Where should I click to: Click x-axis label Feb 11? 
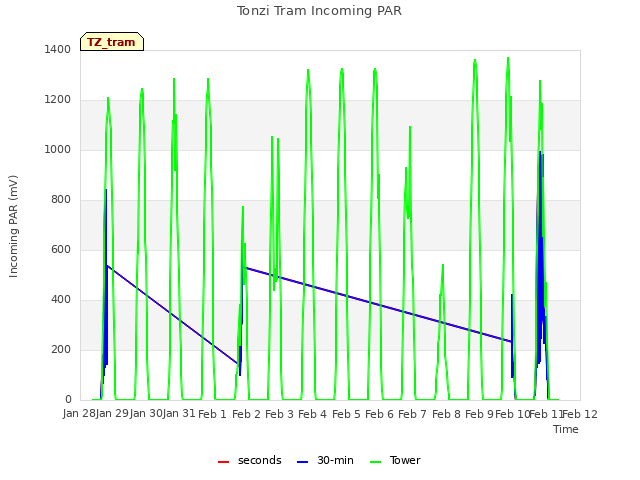546,414
